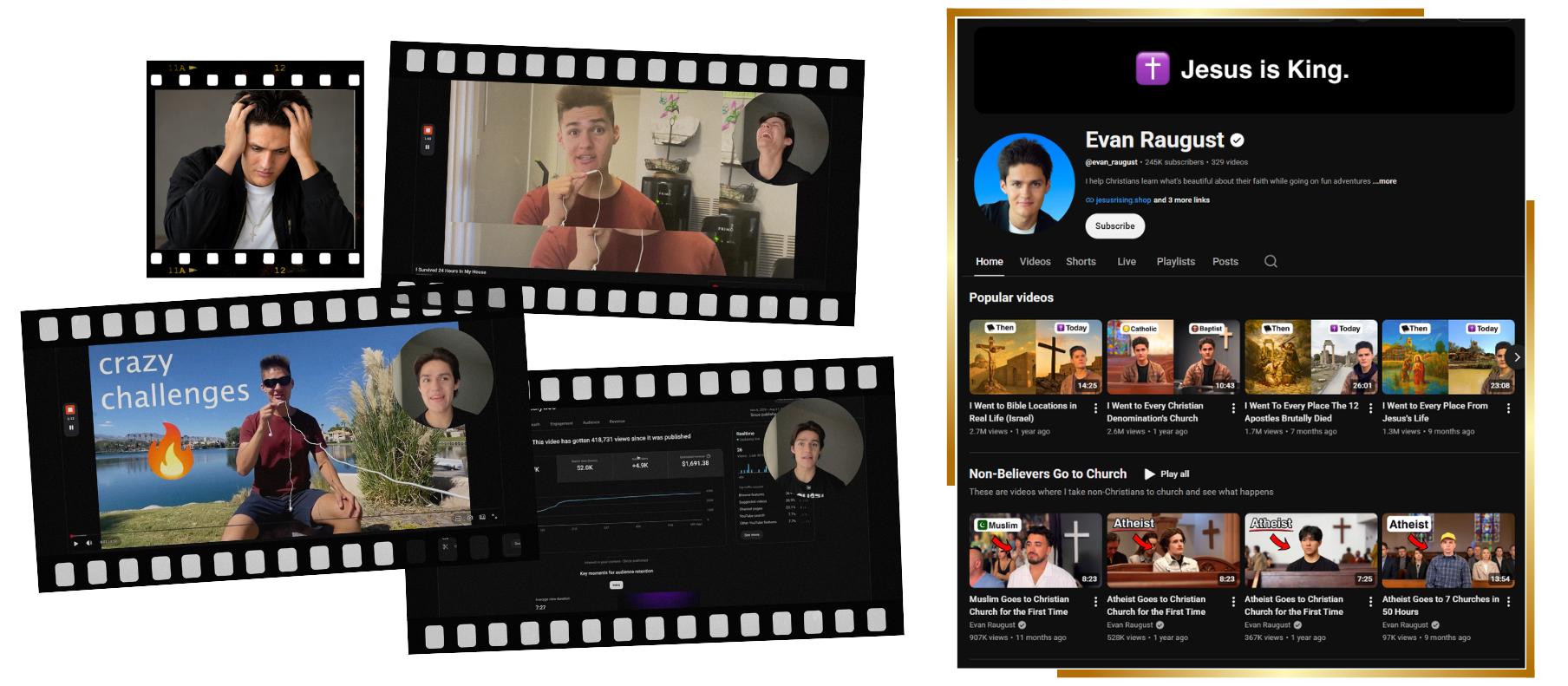Click the "@evan_raugust" handle text

1111,162
